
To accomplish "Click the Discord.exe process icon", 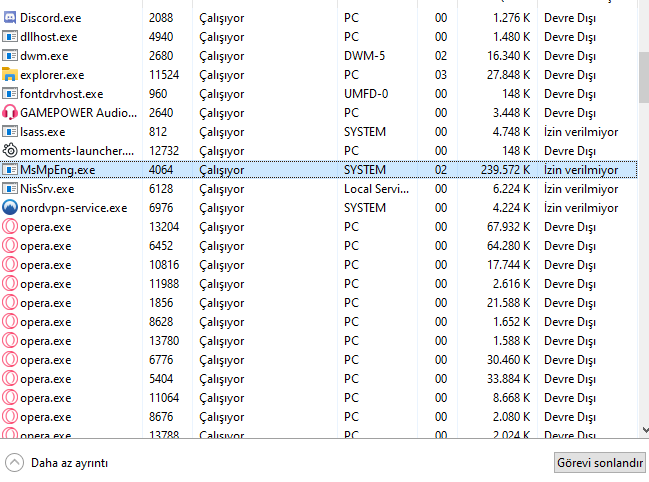I will [10, 18].
